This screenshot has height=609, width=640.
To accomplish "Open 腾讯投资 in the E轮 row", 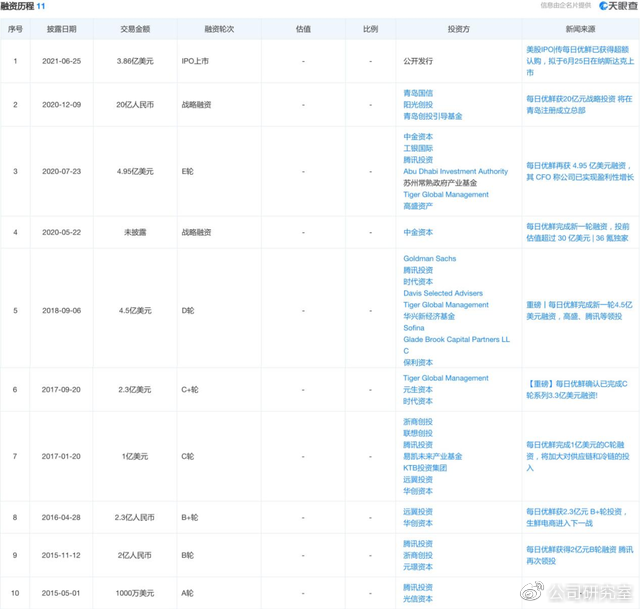I will tap(418, 160).
